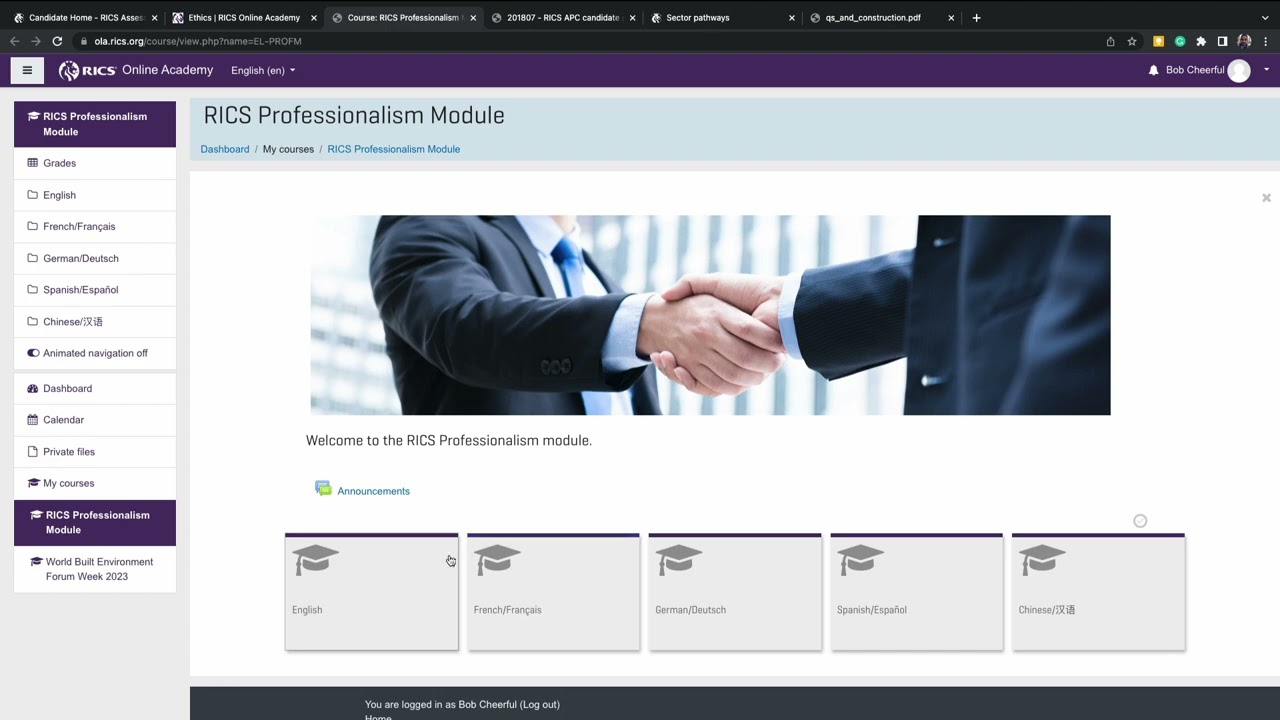The width and height of the screenshot is (1280, 720).
Task: Reload the page with the refresh icon
Action: pos(57,41)
